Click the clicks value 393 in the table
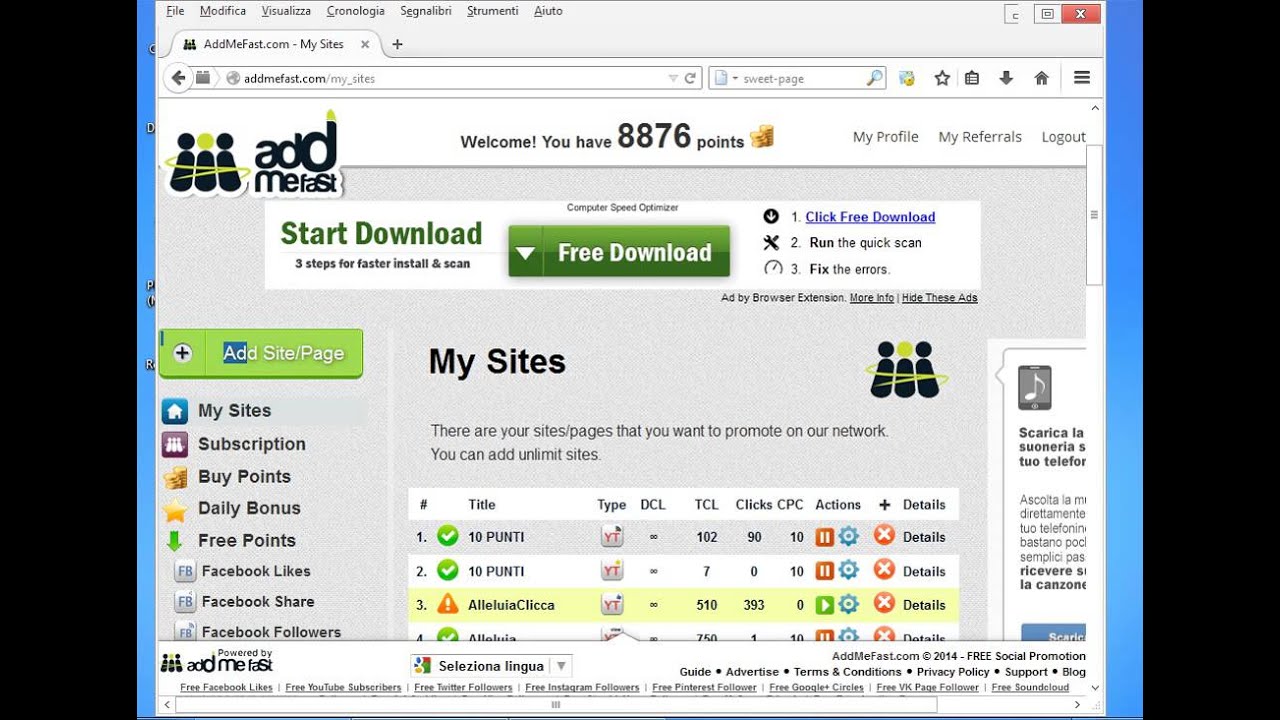The width and height of the screenshot is (1280, 720). [x=754, y=605]
